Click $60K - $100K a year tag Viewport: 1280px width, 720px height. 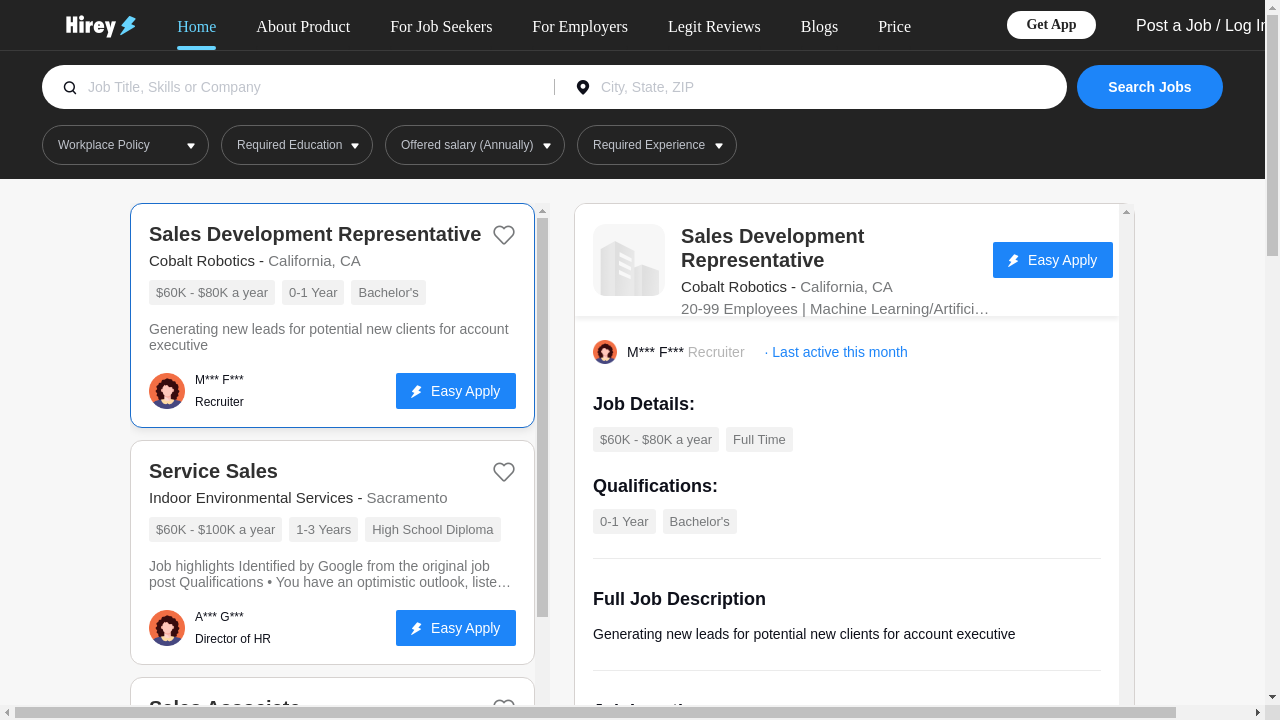216,530
